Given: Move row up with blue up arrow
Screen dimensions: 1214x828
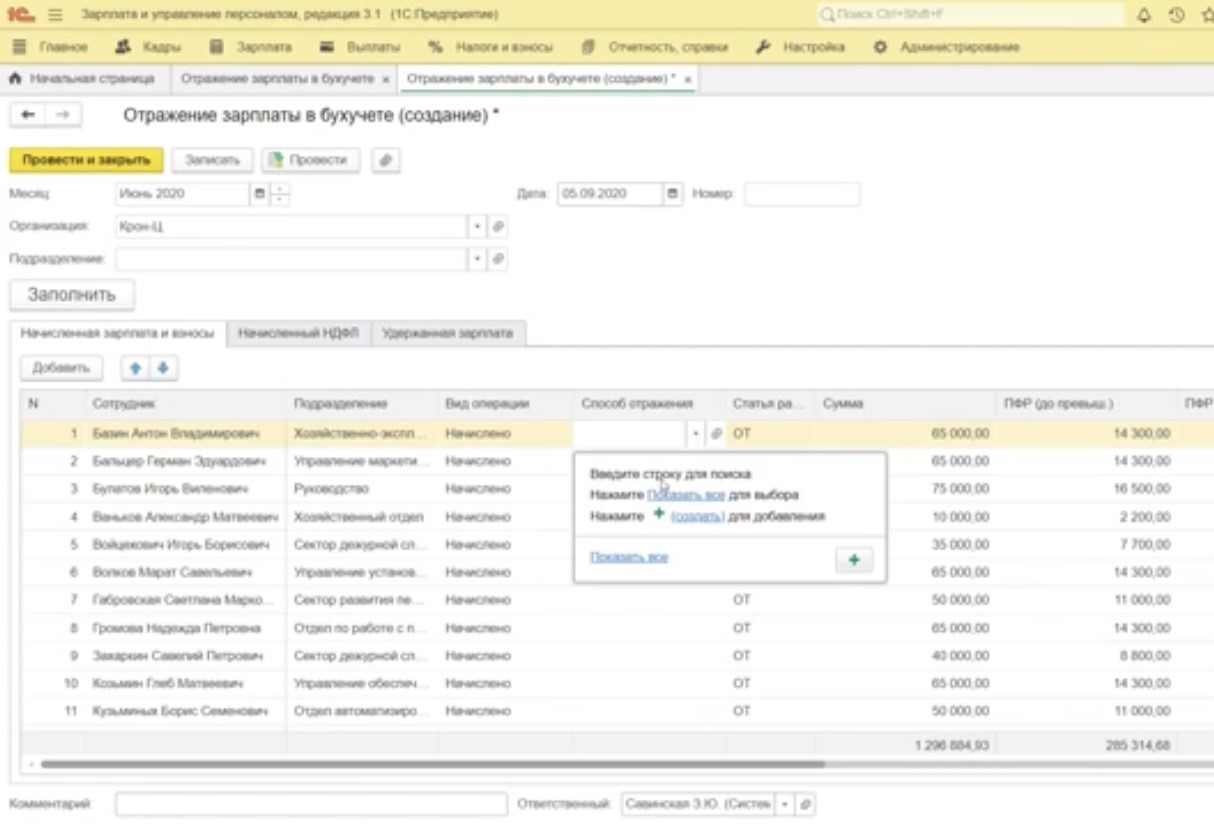Looking at the screenshot, I should click(x=135, y=368).
